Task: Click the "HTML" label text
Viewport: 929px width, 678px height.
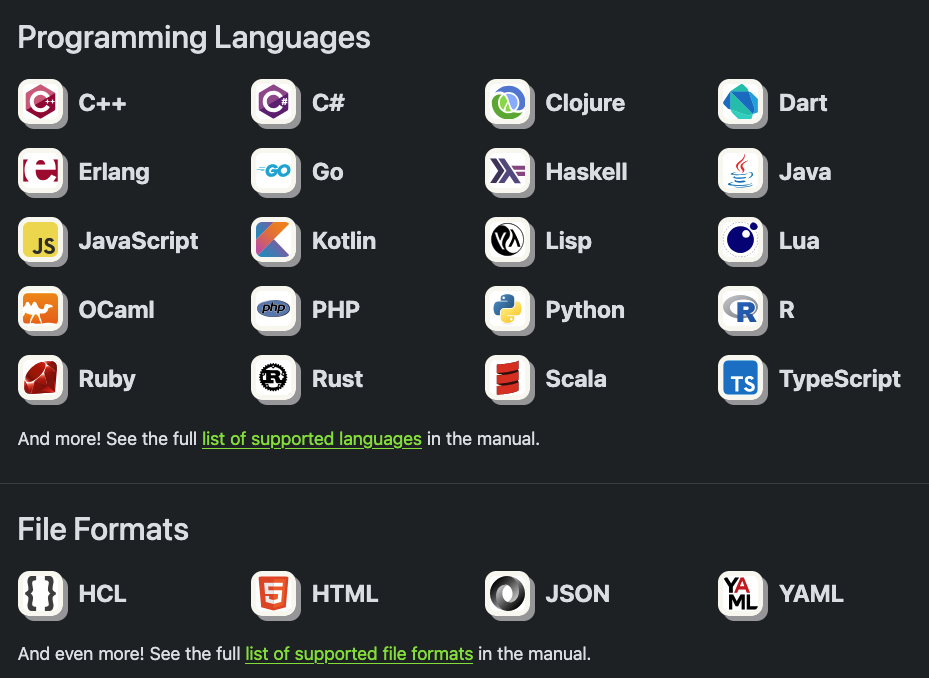Action: (345, 594)
